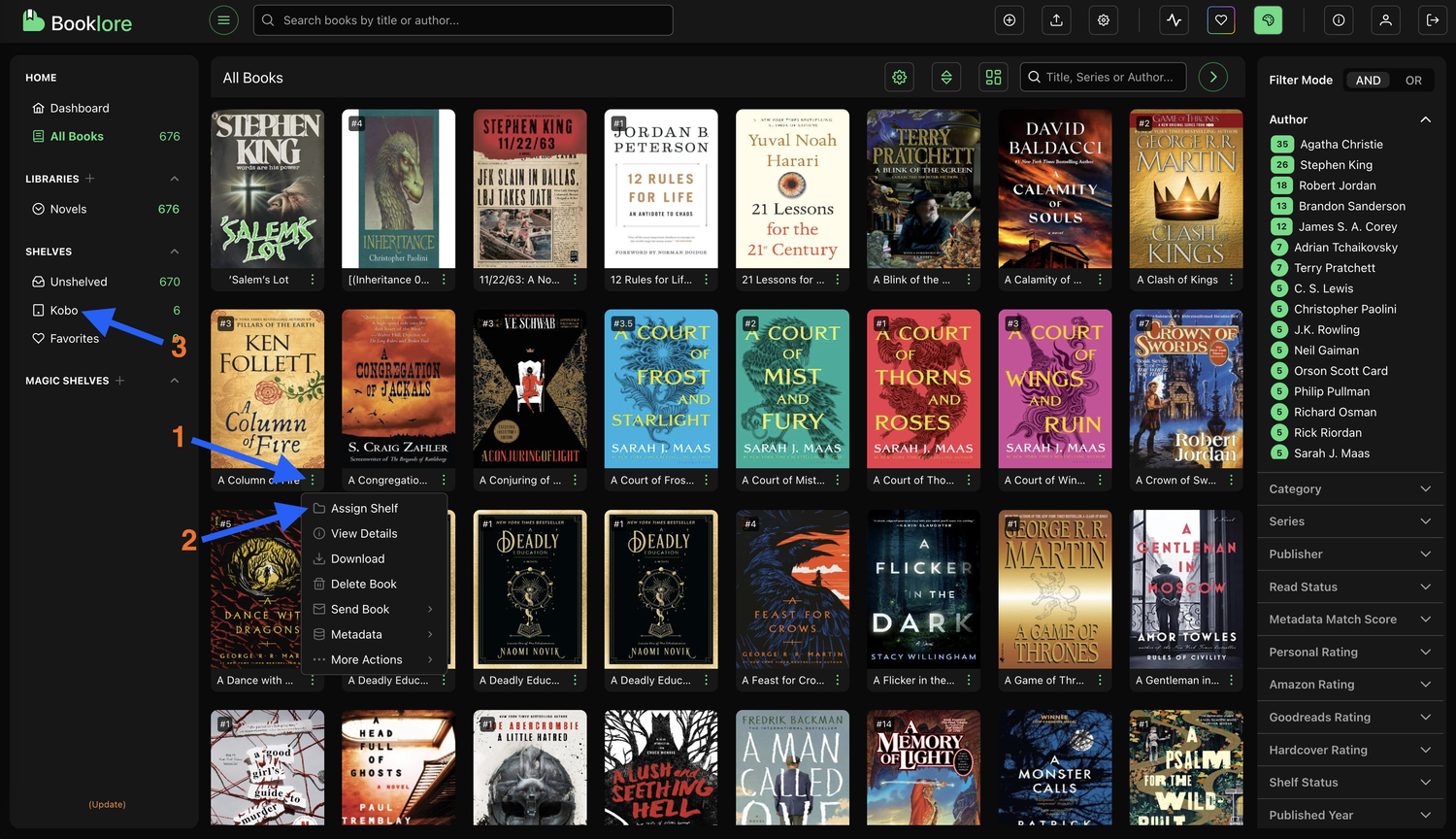Screen dimensions: 1456x839
Task: Click the green arrow next to title search
Action: 1213,77
